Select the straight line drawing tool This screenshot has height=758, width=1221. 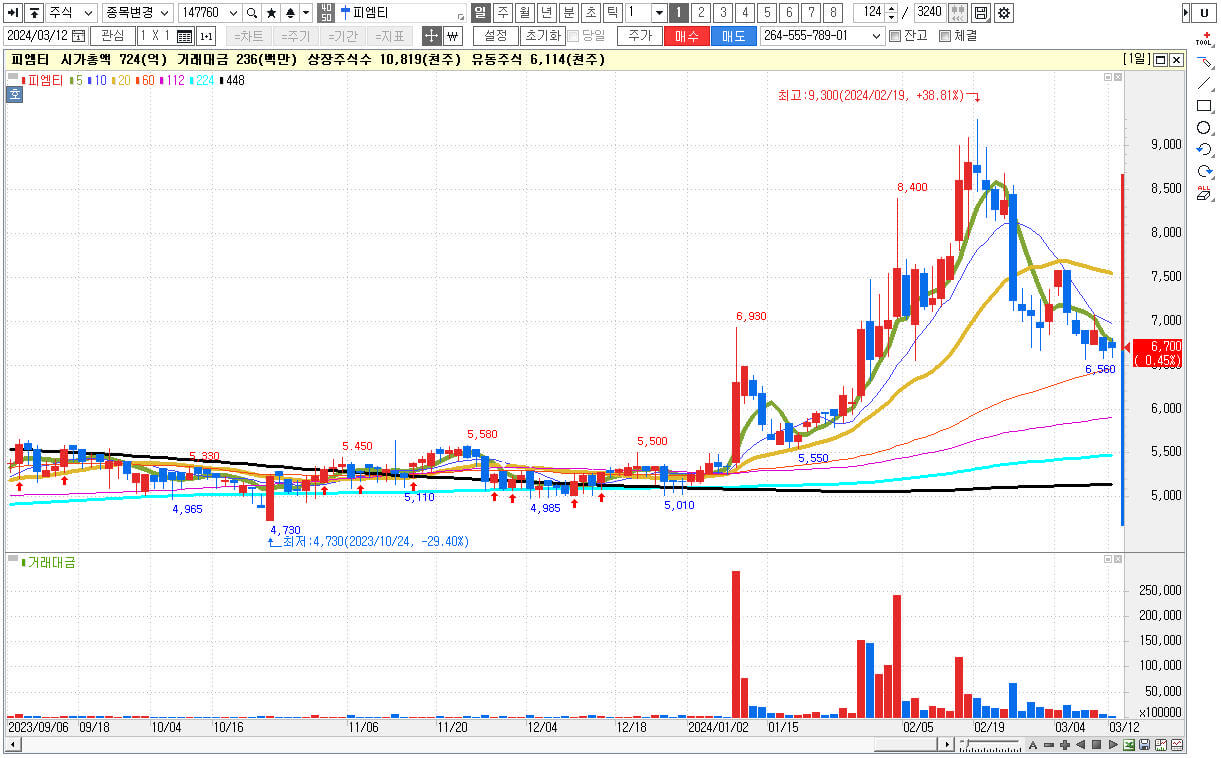click(1204, 84)
